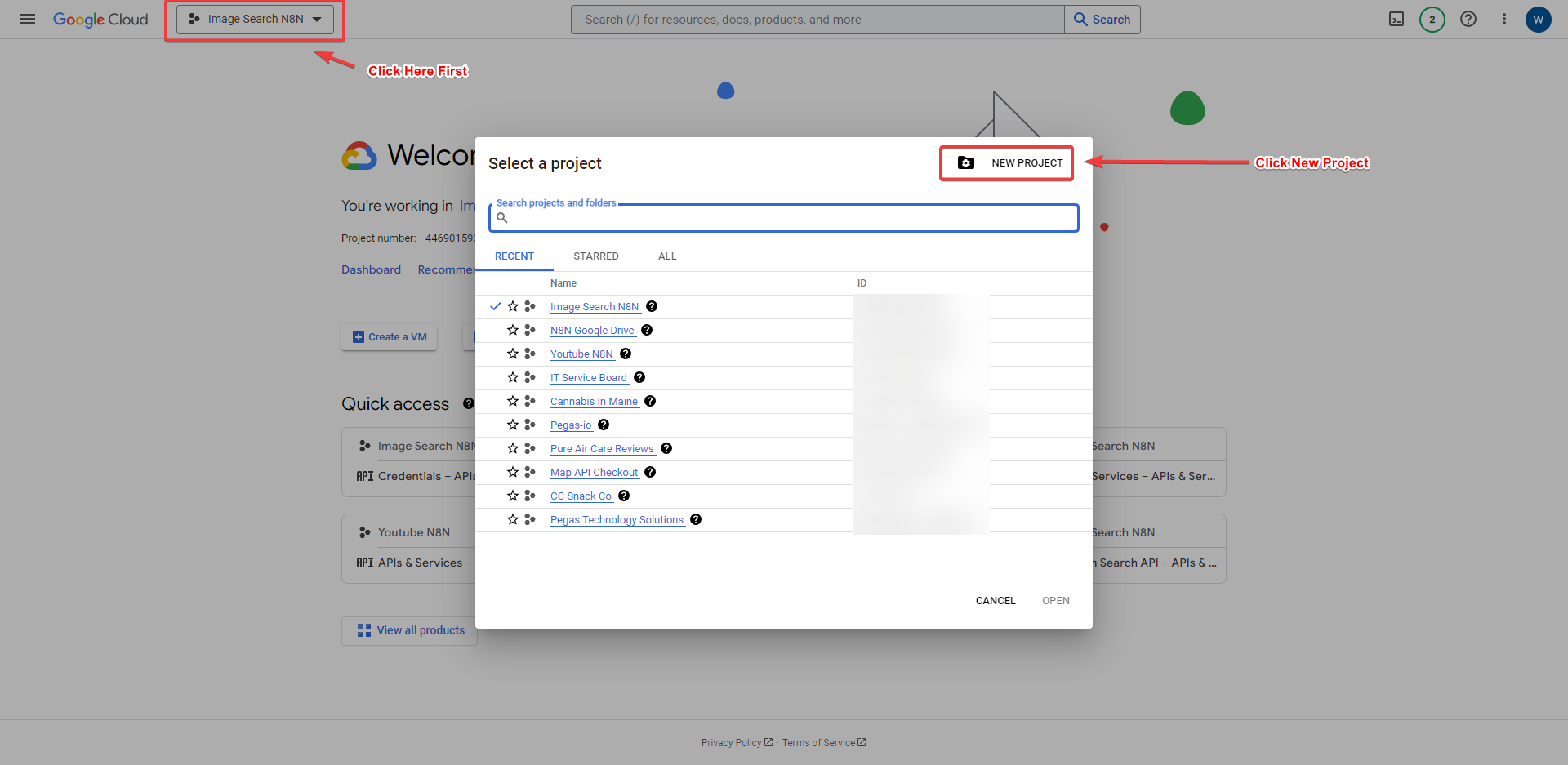Image resolution: width=1568 pixels, height=765 pixels.
Task: Open the Support help icon
Action: (x=1468, y=19)
